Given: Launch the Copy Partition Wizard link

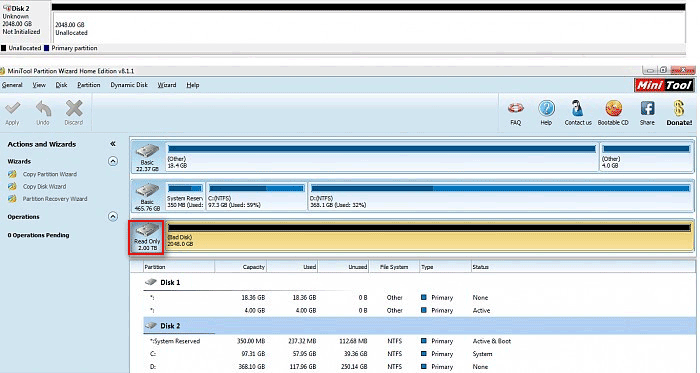Looking at the screenshot, I should tap(50, 174).
